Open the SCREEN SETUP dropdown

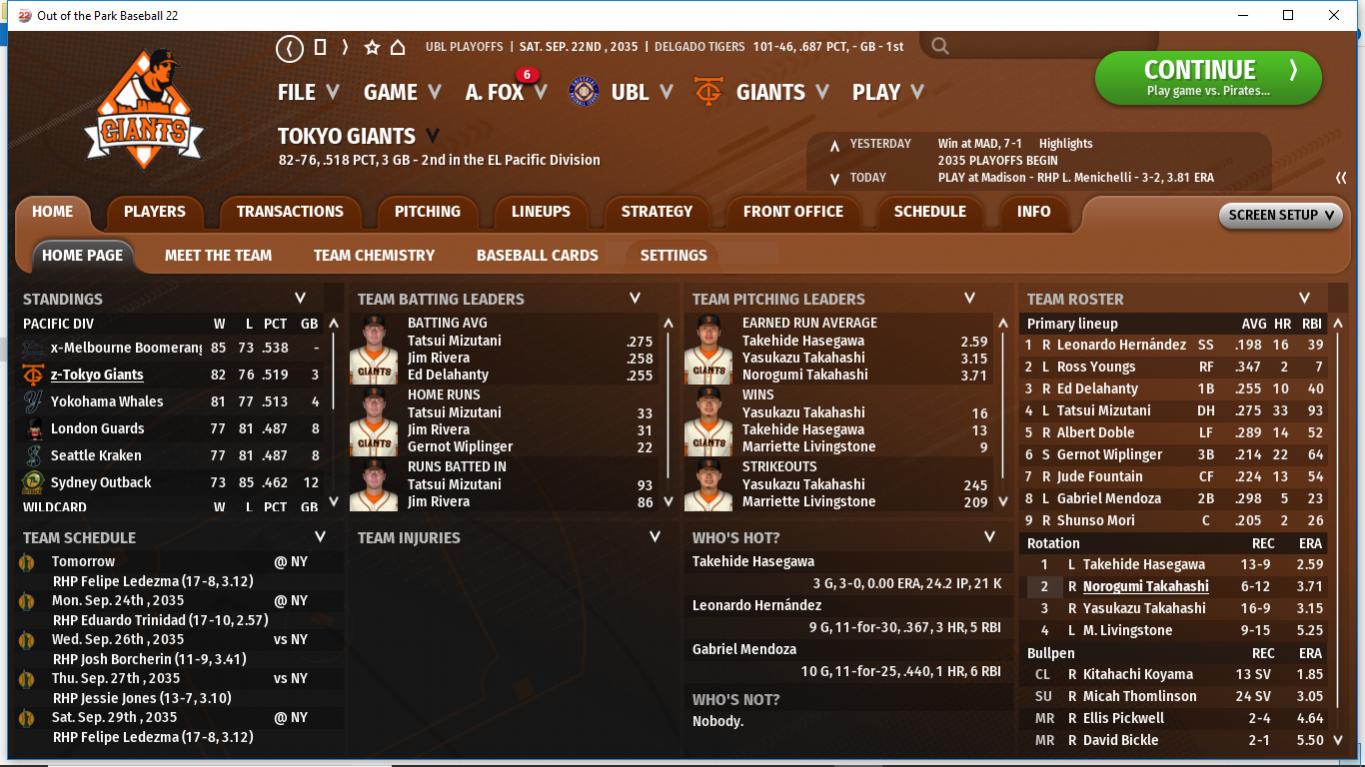tap(1280, 215)
